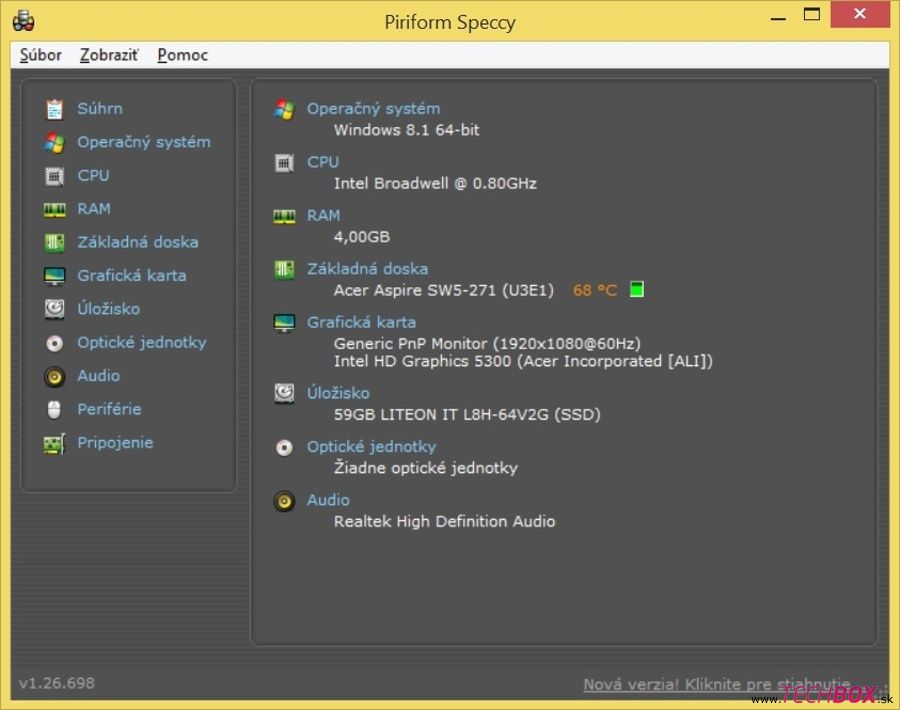Open the Základná doska heading link in summary
Image resolution: width=900 pixels, height=710 pixels.
367,269
